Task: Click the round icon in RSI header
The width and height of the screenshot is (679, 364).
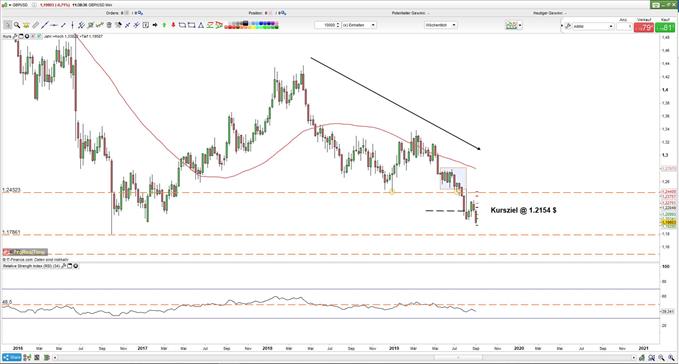Action: click(x=75, y=266)
